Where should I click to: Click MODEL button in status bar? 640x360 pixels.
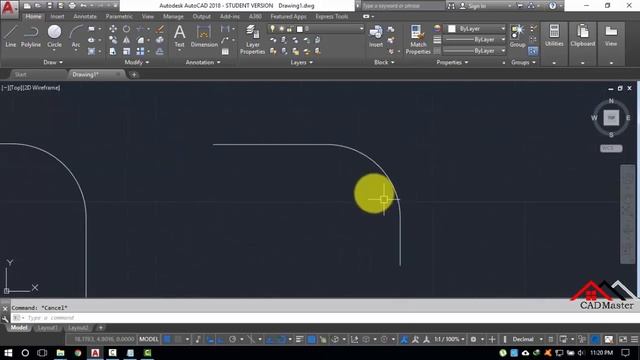[x=149, y=339]
